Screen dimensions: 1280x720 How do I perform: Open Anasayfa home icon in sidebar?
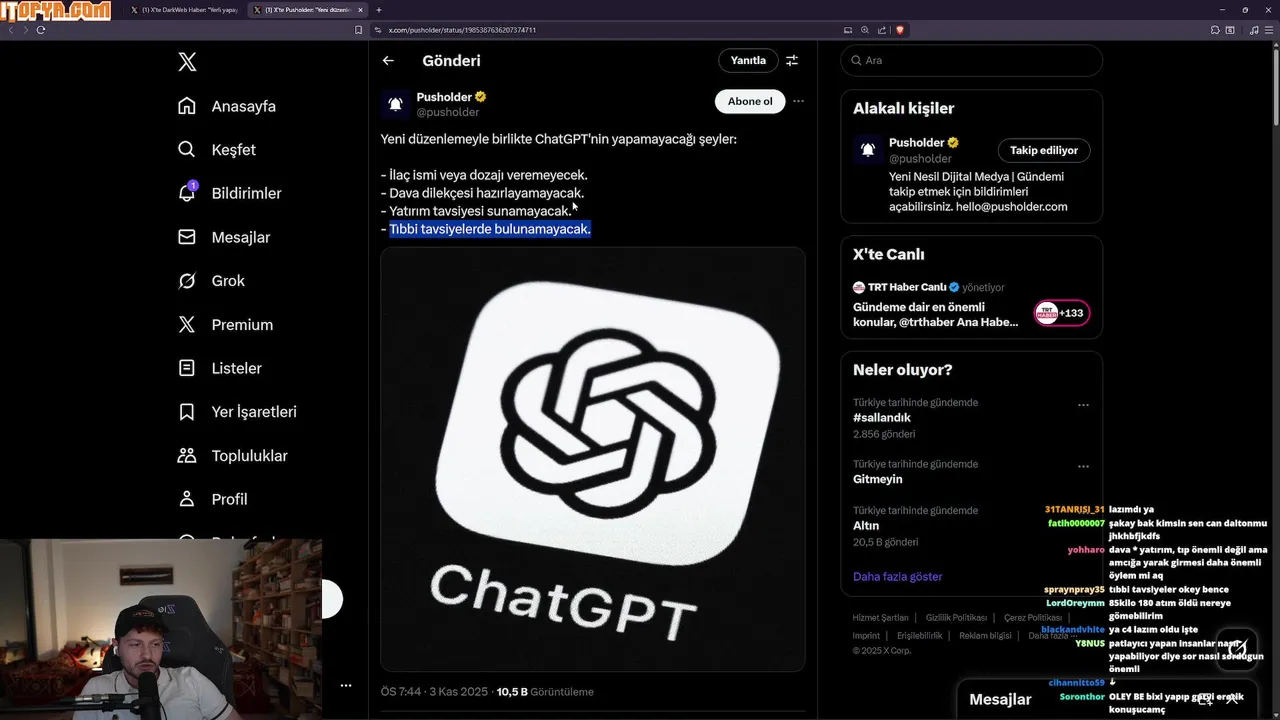pyautogui.click(x=187, y=106)
